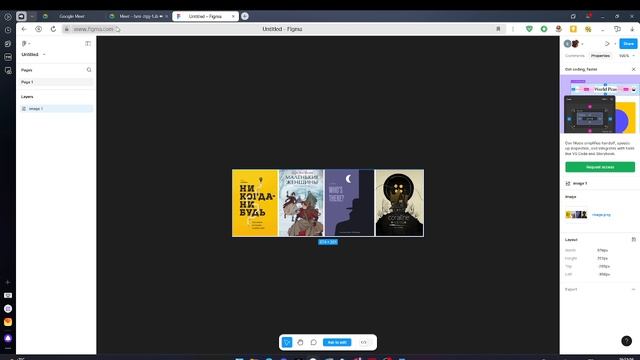Click the Layers heading
The image size is (640, 360).
27,97
